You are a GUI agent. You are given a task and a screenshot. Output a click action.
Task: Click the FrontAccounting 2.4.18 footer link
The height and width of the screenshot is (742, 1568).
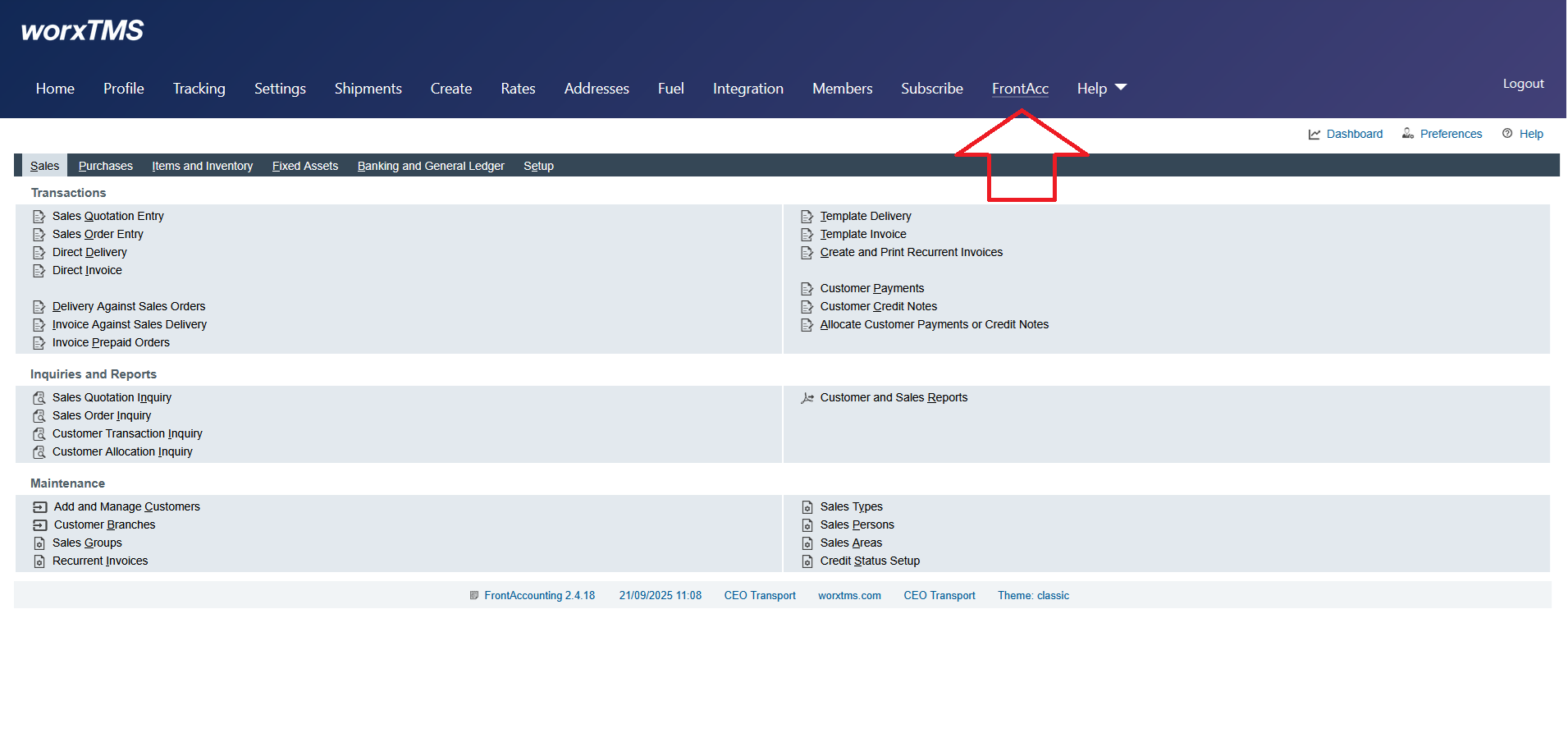(539, 596)
